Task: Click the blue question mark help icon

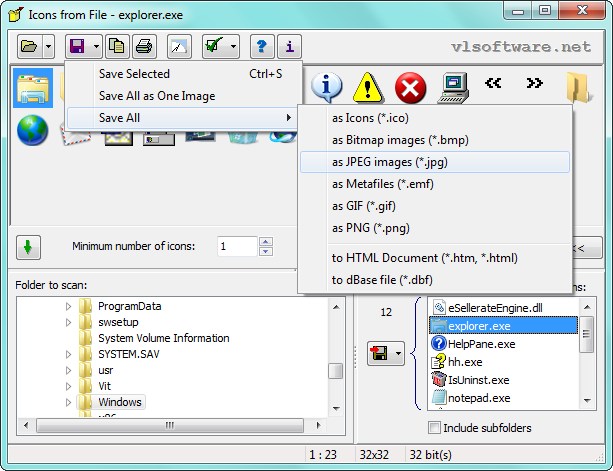Action: click(262, 47)
